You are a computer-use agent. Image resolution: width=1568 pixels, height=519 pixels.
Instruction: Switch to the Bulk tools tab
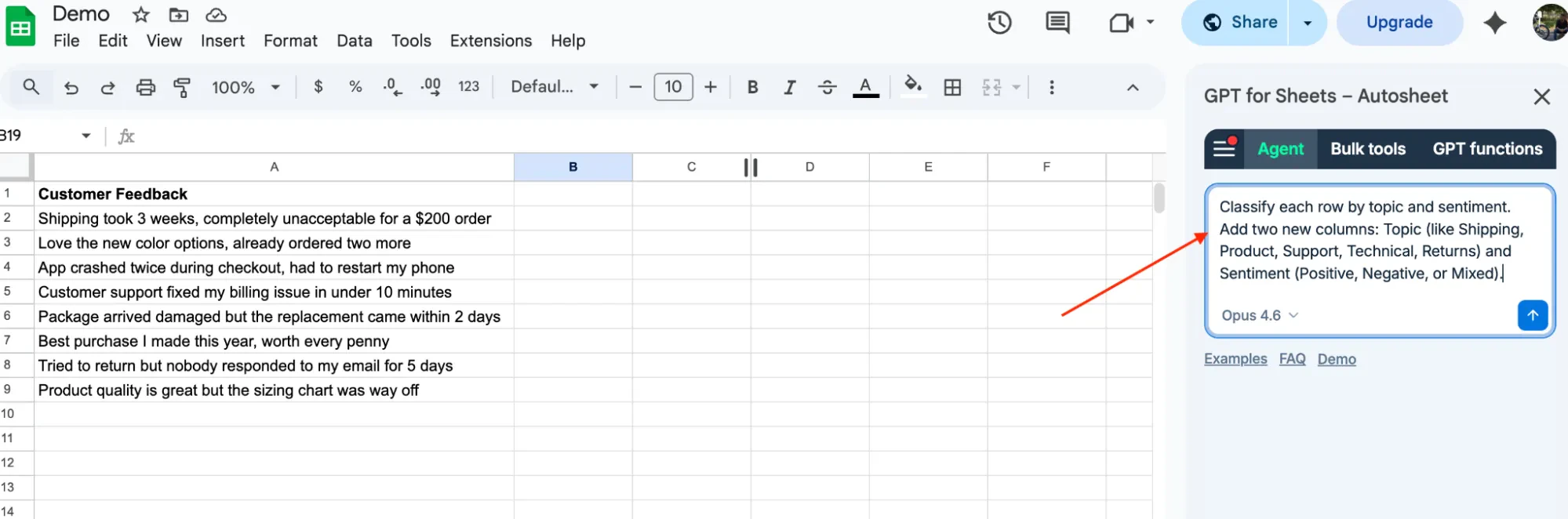tap(1368, 149)
